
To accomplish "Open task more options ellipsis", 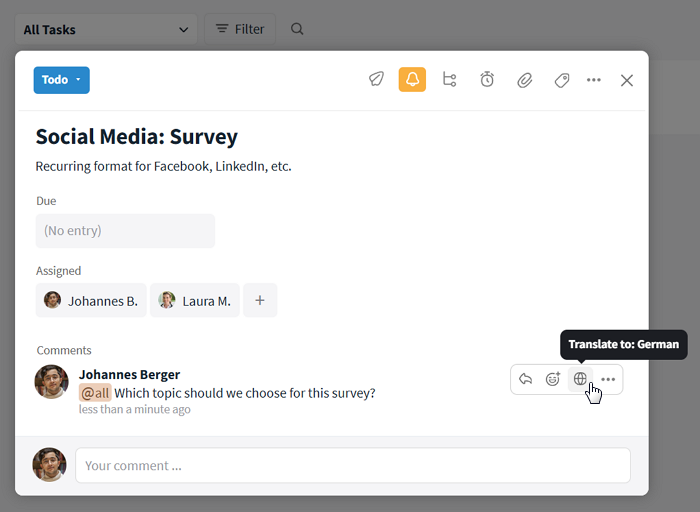I will pyautogui.click(x=594, y=80).
